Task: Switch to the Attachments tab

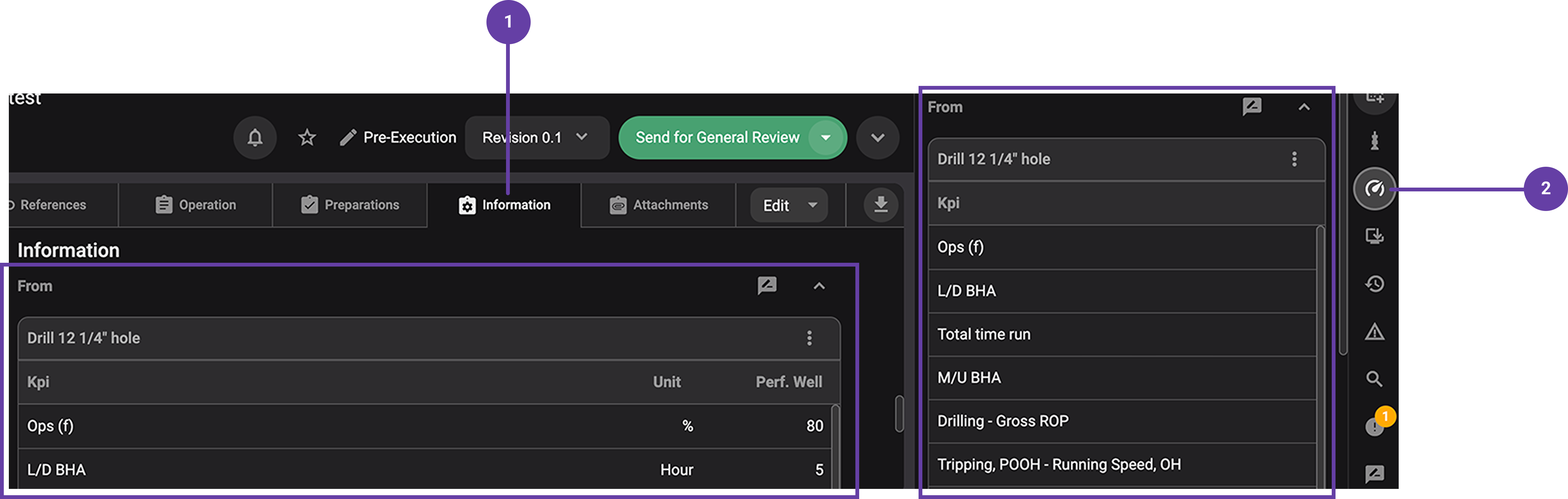Action: (658, 205)
